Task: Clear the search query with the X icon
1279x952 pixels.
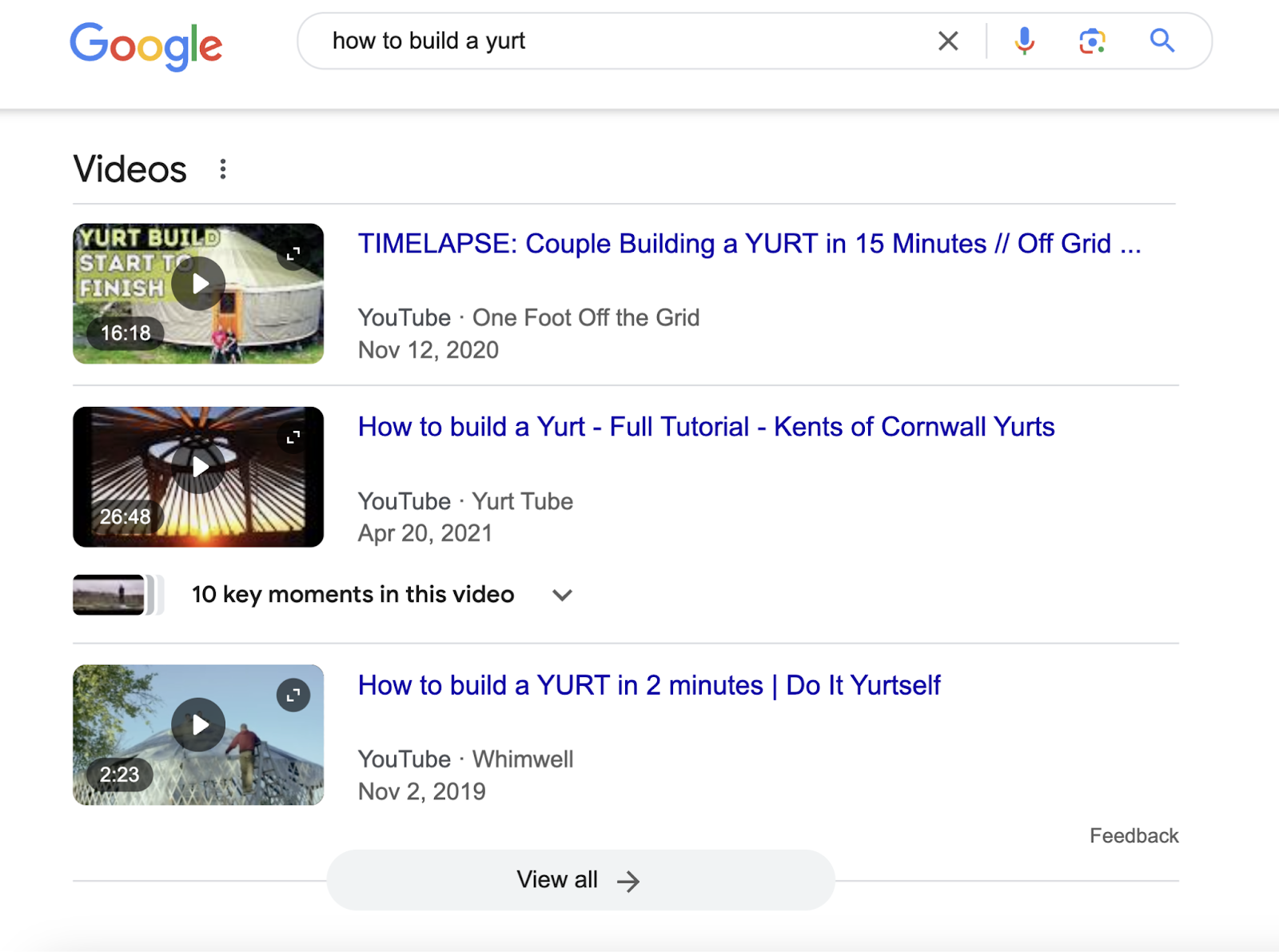Action: [x=948, y=41]
